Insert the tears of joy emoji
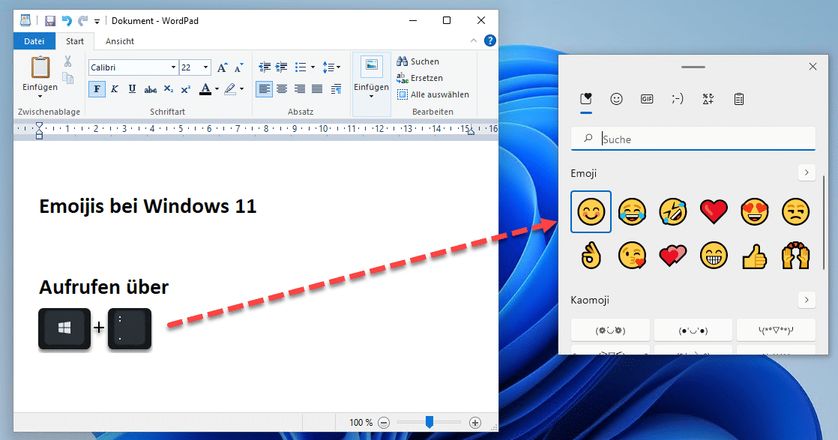The image size is (838, 440). pyautogui.click(x=632, y=211)
